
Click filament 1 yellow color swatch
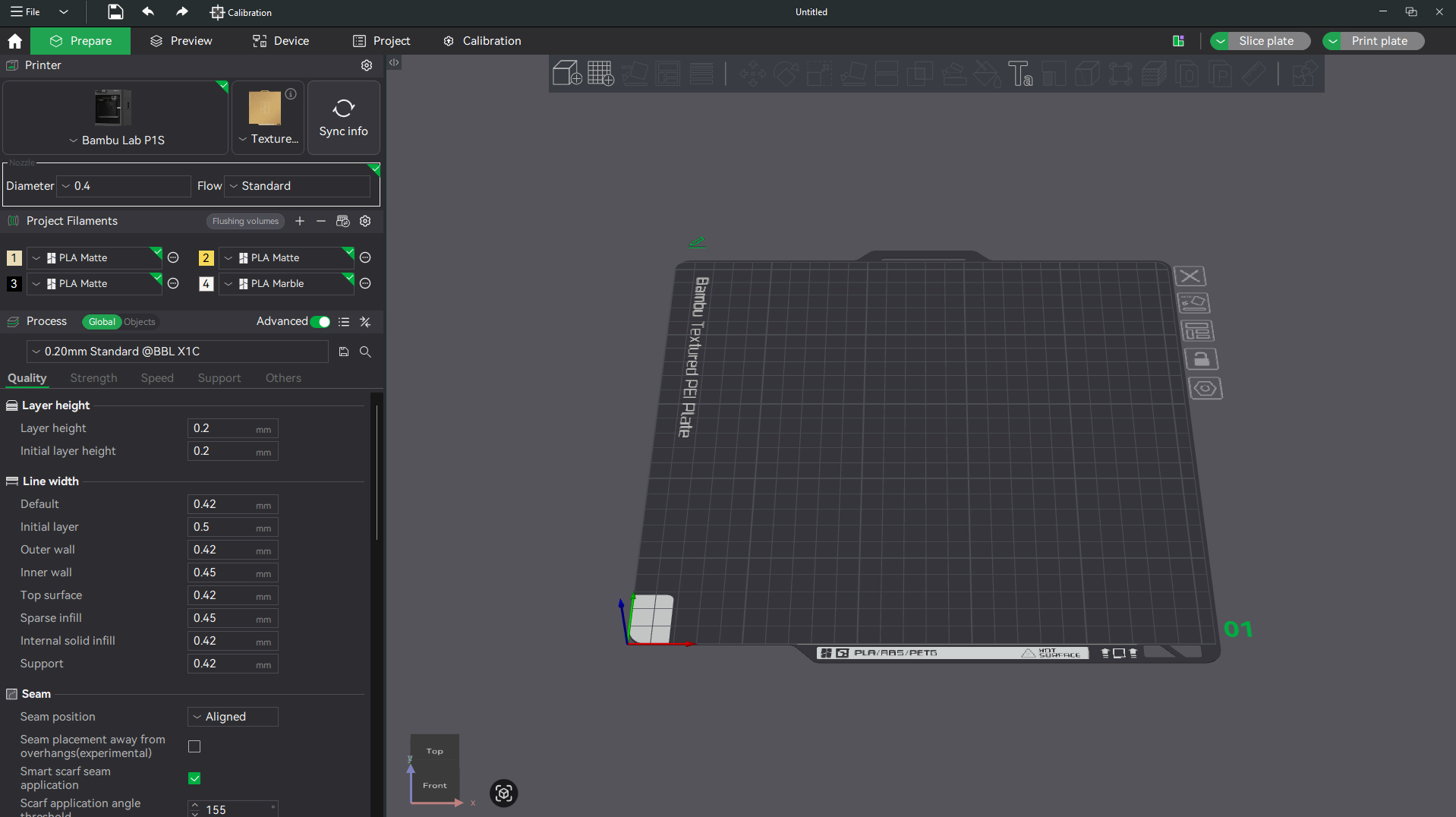point(14,258)
